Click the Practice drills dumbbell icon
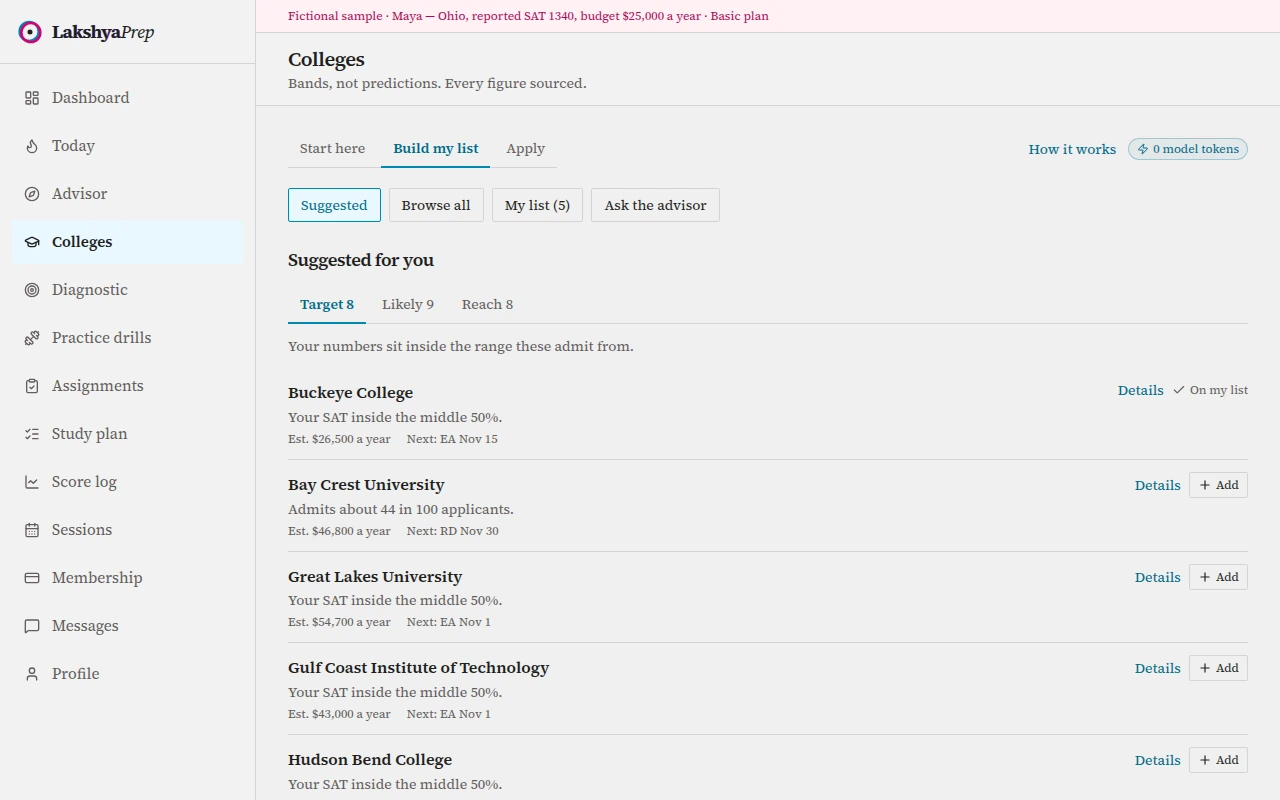 tap(32, 338)
